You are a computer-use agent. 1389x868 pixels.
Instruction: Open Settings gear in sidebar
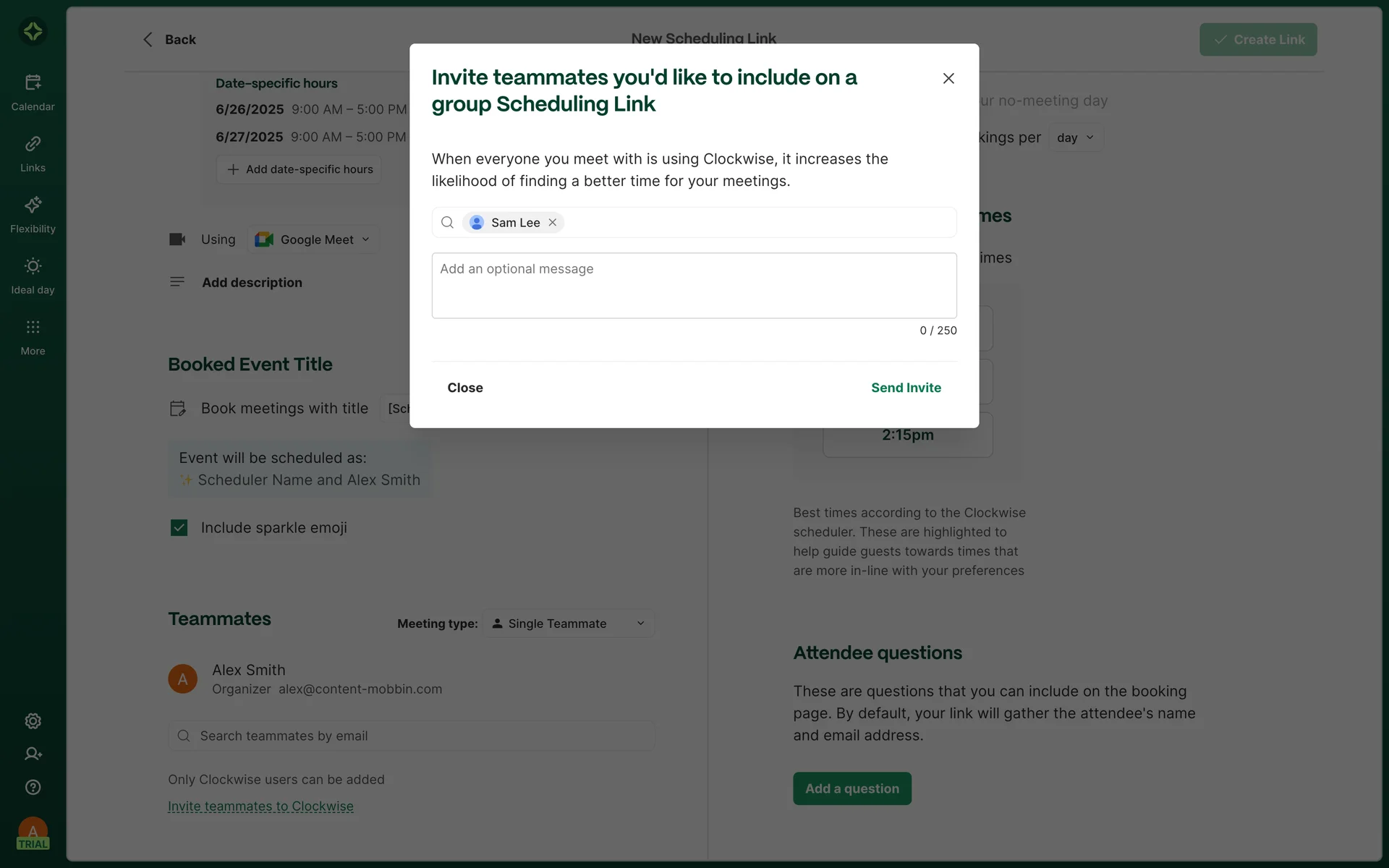pyautogui.click(x=33, y=721)
